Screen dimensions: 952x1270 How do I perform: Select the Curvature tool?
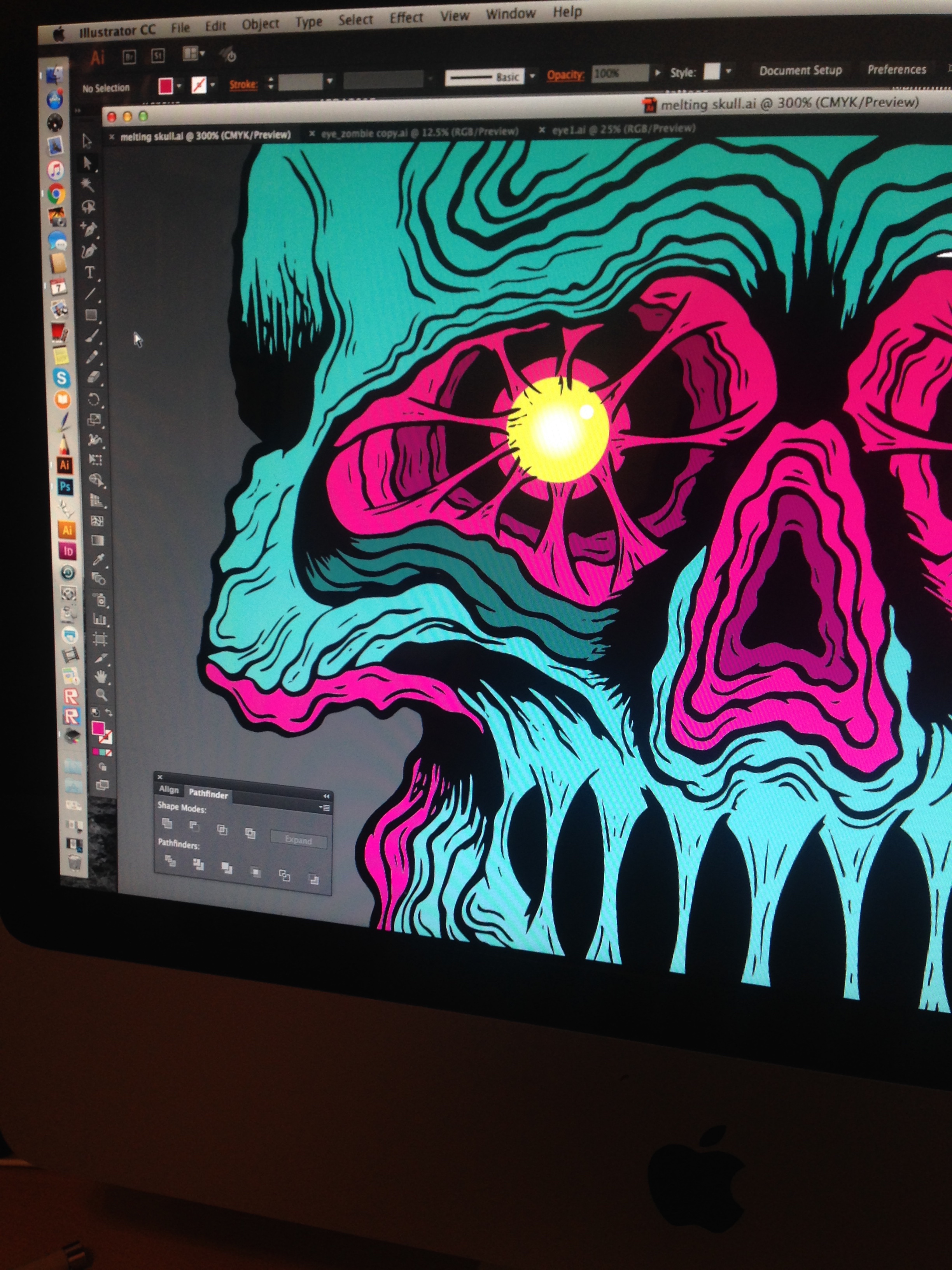(89, 250)
